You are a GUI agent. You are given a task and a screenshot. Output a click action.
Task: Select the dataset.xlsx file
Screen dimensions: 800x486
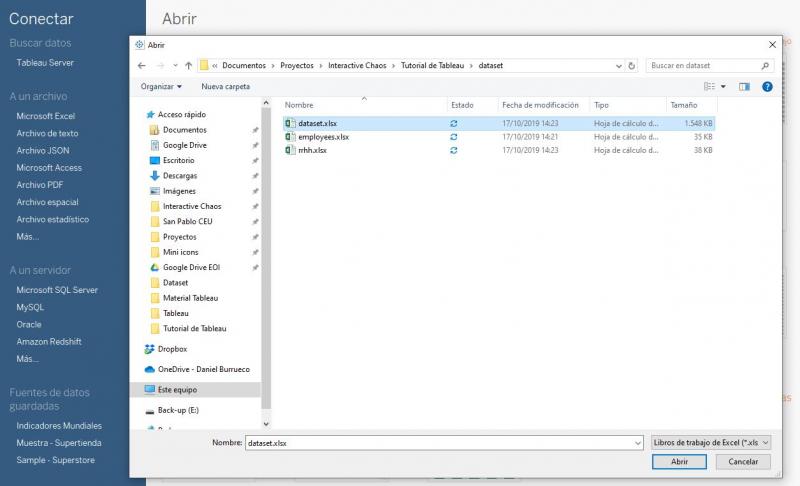(x=499, y=123)
